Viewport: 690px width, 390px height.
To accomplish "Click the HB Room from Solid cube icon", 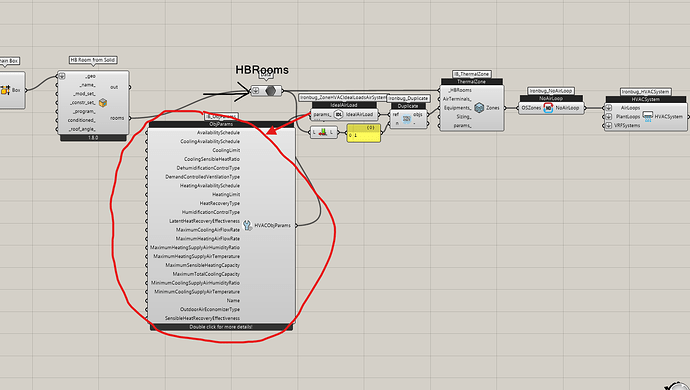I will click(103, 103).
